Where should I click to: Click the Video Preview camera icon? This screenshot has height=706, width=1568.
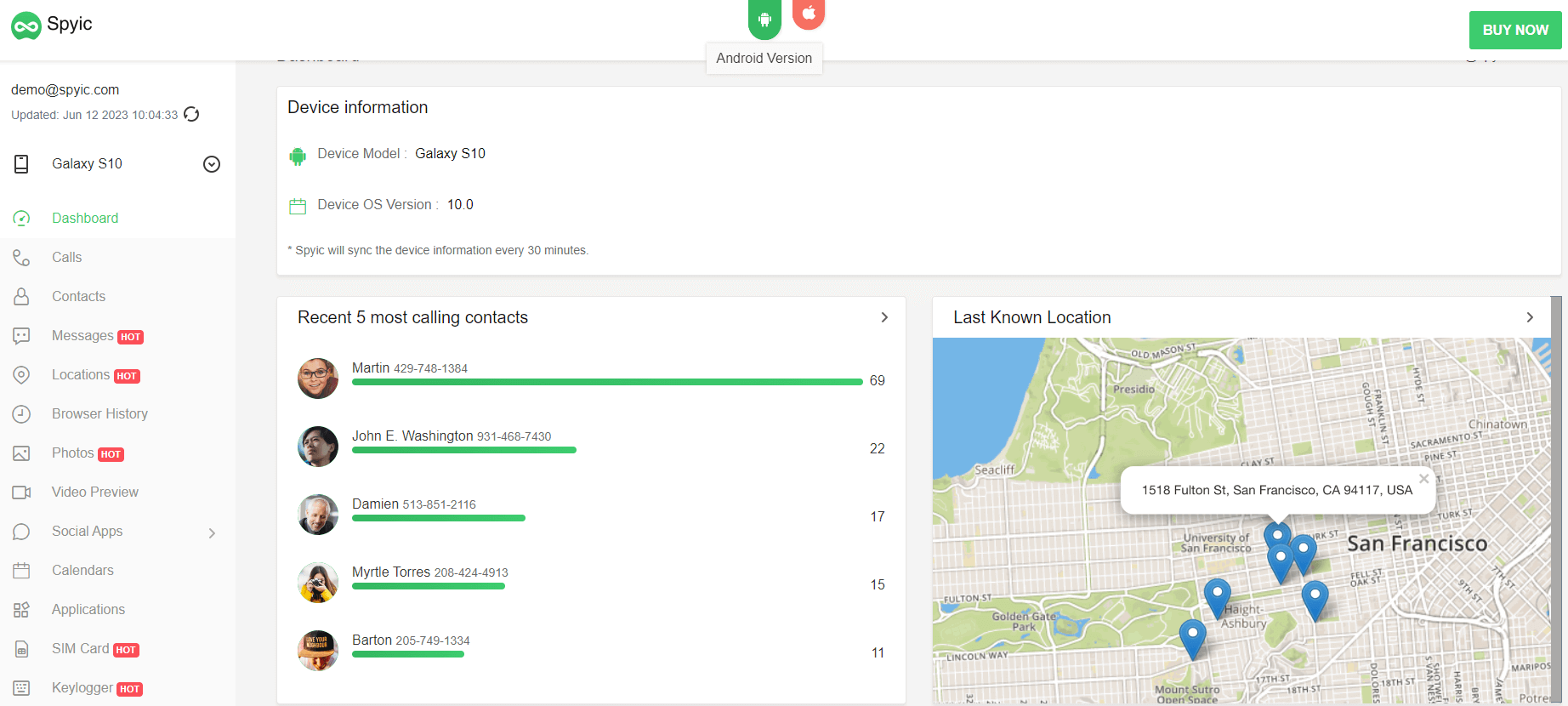[x=21, y=492]
